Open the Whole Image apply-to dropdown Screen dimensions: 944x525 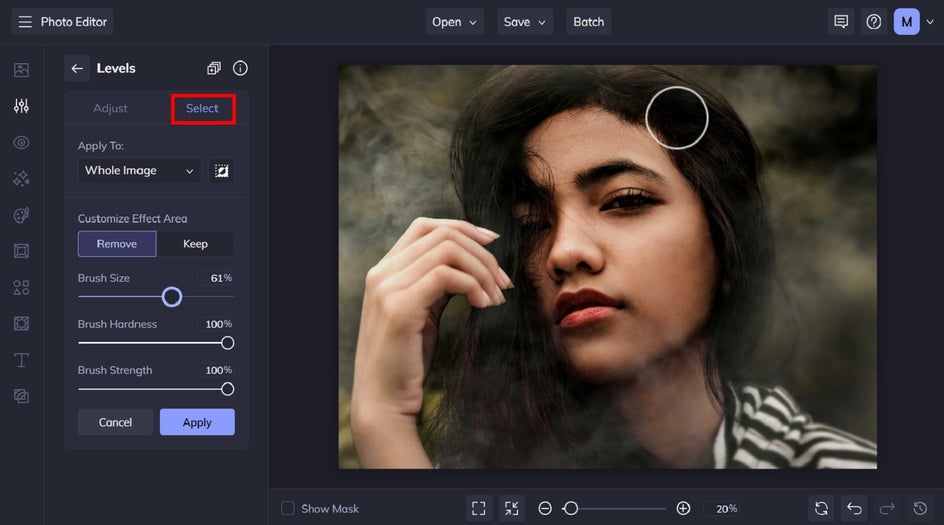(x=139, y=171)
